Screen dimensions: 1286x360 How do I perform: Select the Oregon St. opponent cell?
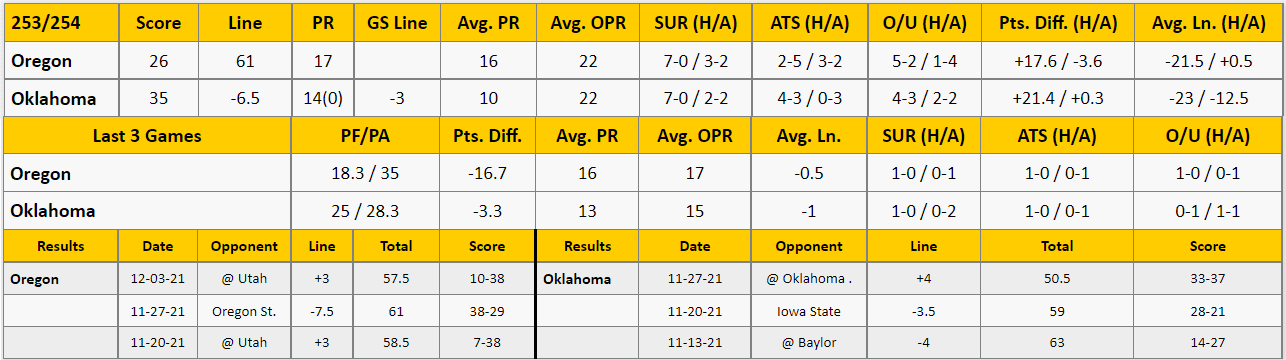click(244, 311)
